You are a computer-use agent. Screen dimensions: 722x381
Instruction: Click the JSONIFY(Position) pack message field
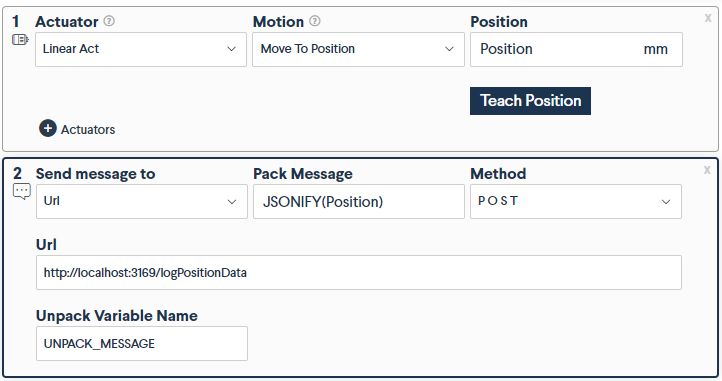point(359,201)
